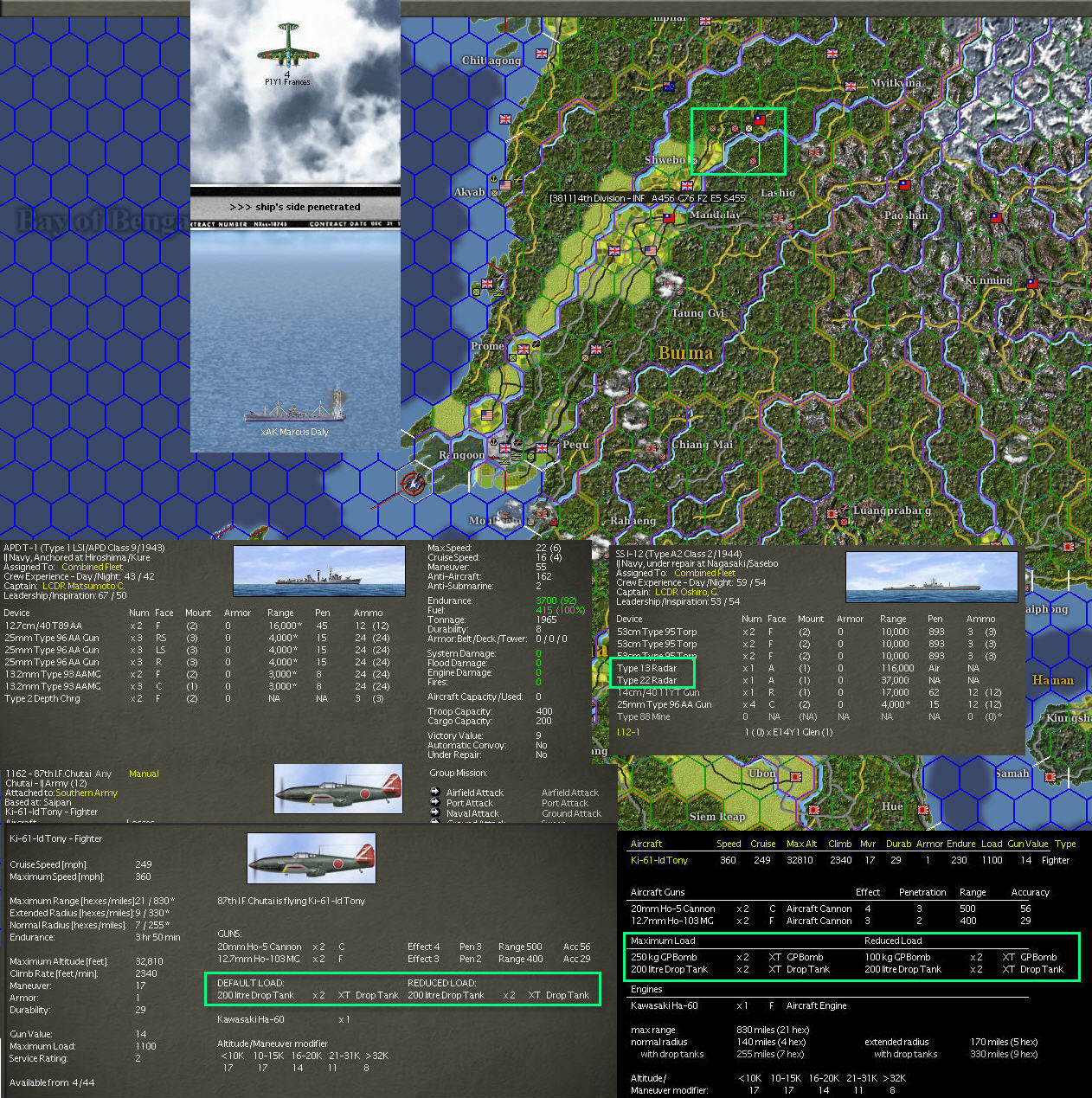Open the SS I-12 submarine side-view image
Screen dimensions: 1092x1098
pos(931,577)
